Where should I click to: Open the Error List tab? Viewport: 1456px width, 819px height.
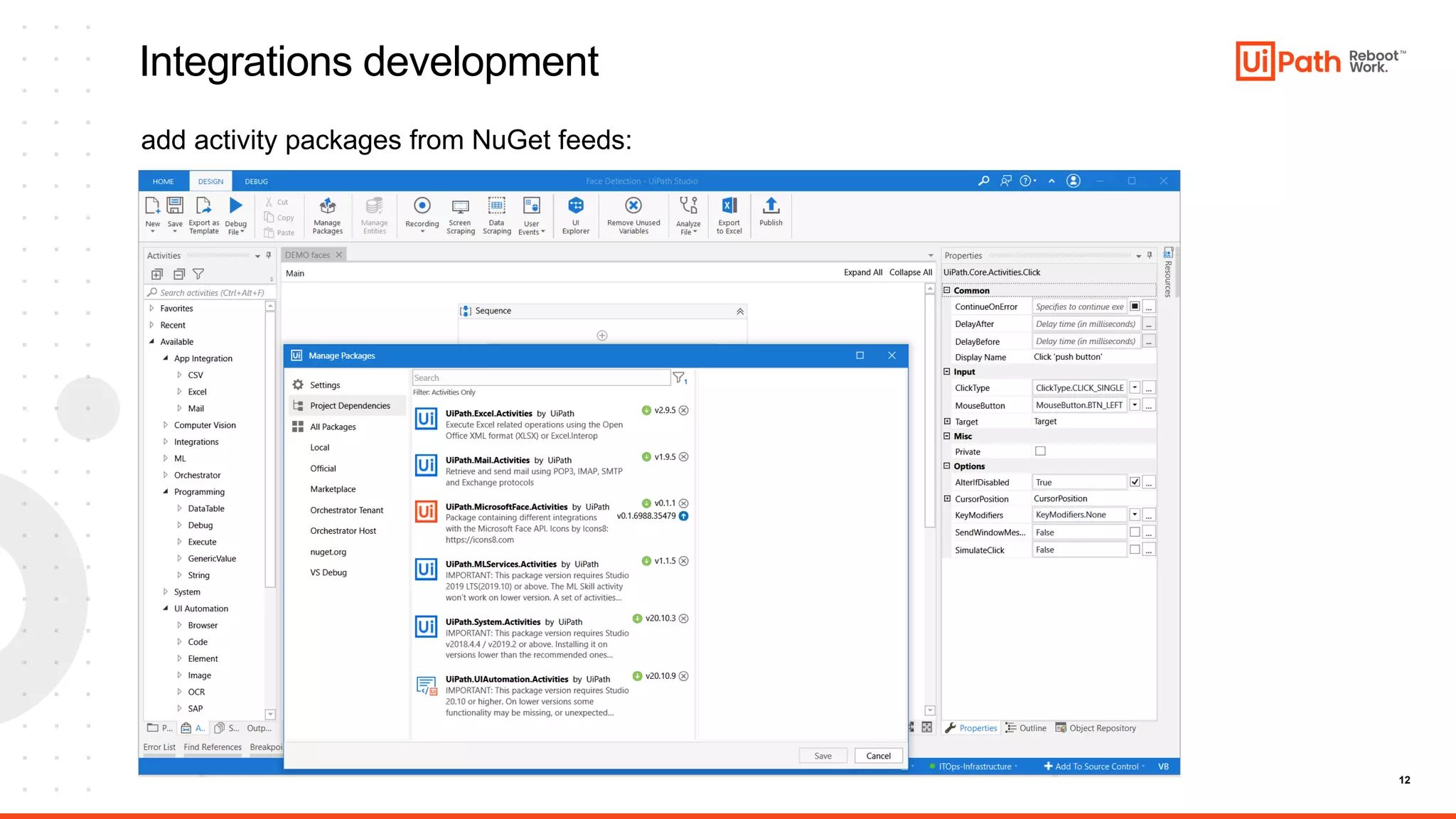click(x=159, y=747)
